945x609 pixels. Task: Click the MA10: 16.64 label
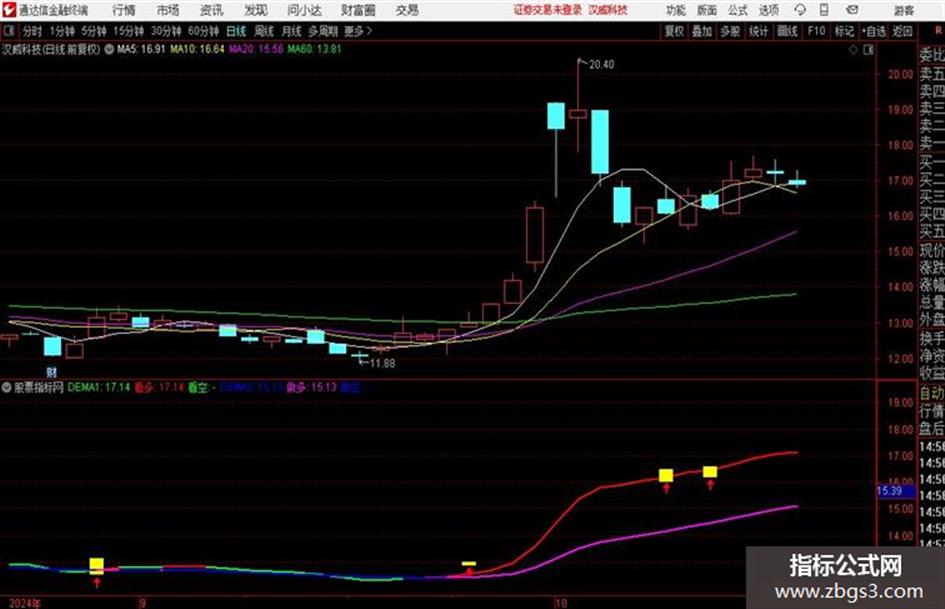click(197, 49)
